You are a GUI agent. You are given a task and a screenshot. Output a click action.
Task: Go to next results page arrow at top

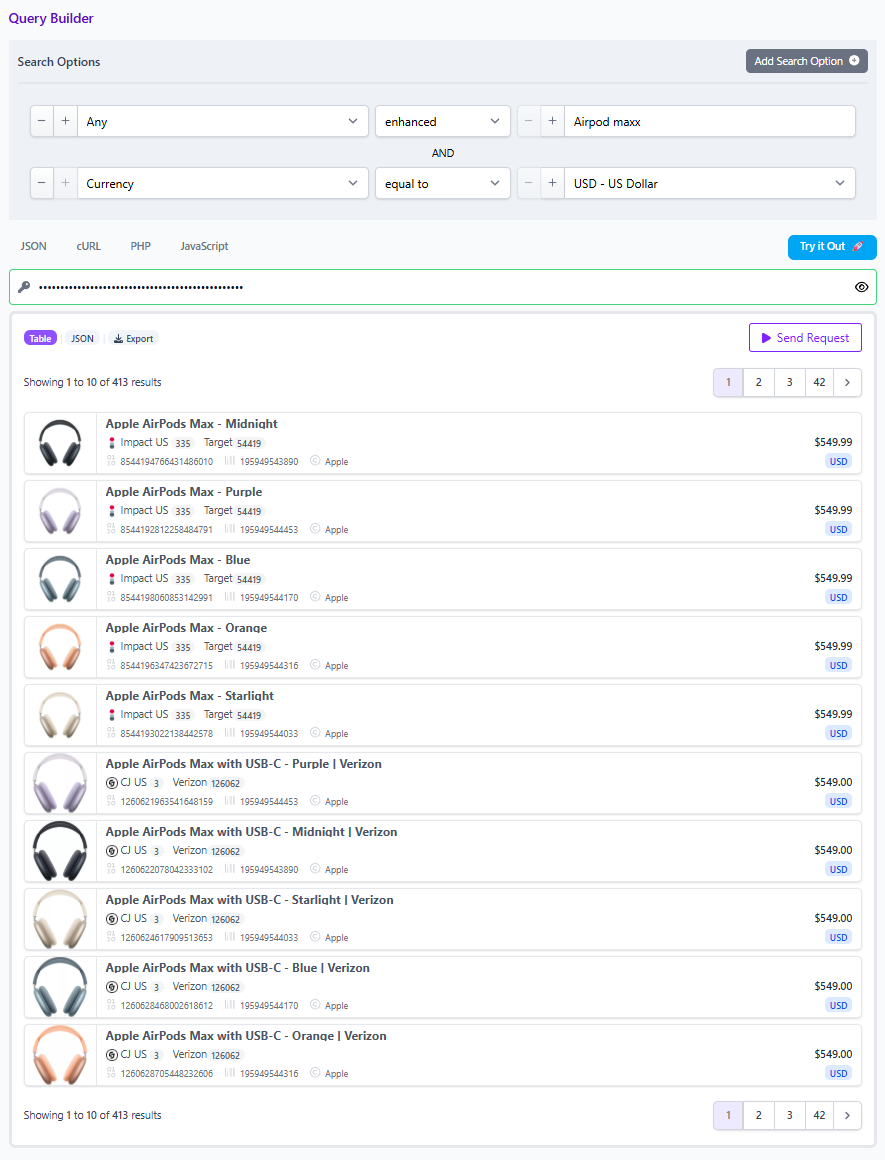pos(847,382)
